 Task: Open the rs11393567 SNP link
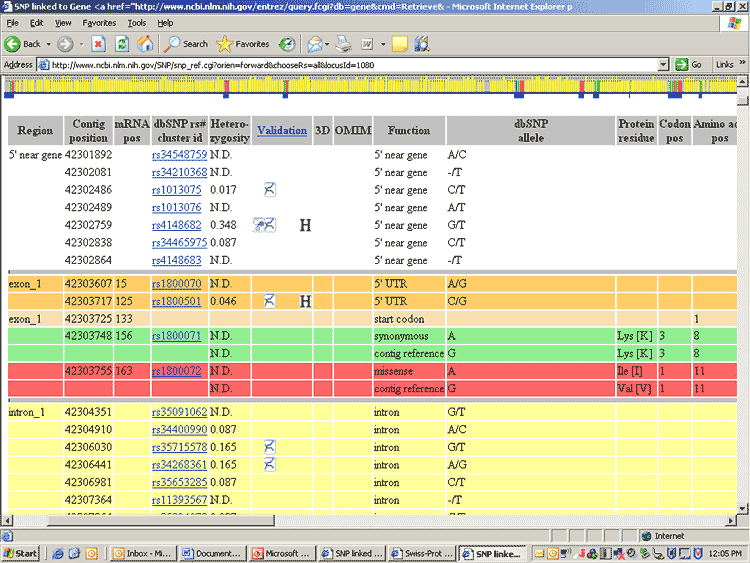coord(179,500)
